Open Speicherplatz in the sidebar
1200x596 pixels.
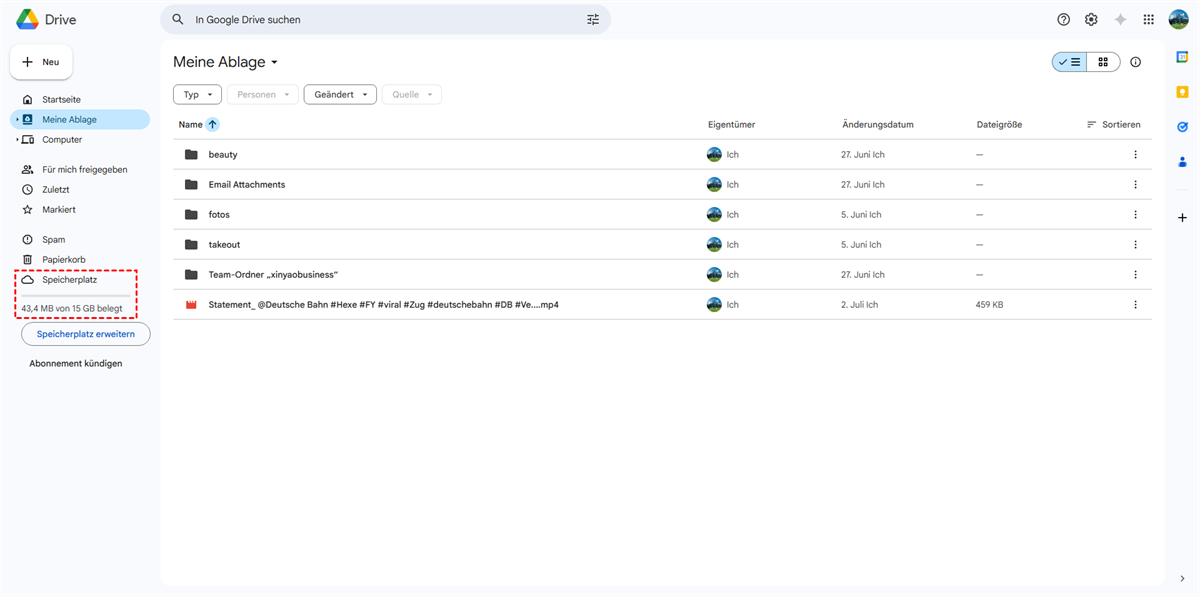coord(70,280)
